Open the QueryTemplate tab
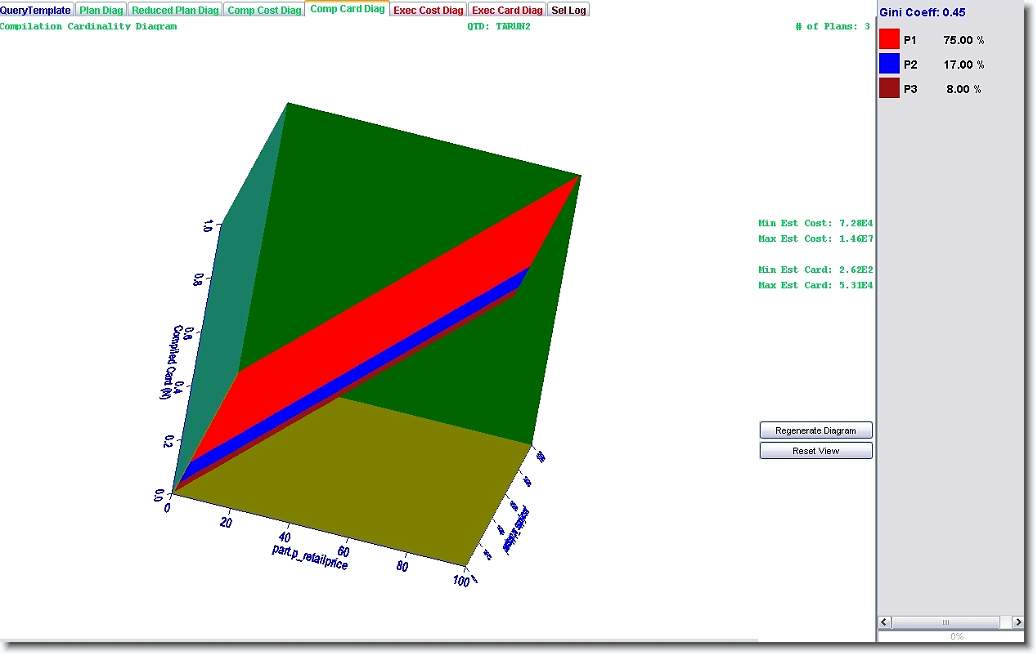Viewport: 1036px width, 654px height. point(36,10)
